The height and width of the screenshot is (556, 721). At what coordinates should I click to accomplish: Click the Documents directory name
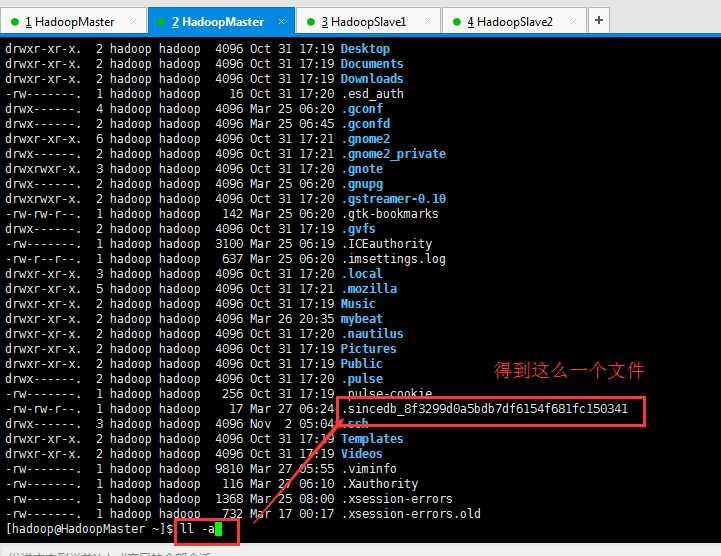pyautogui.click(x=372, y=64)
